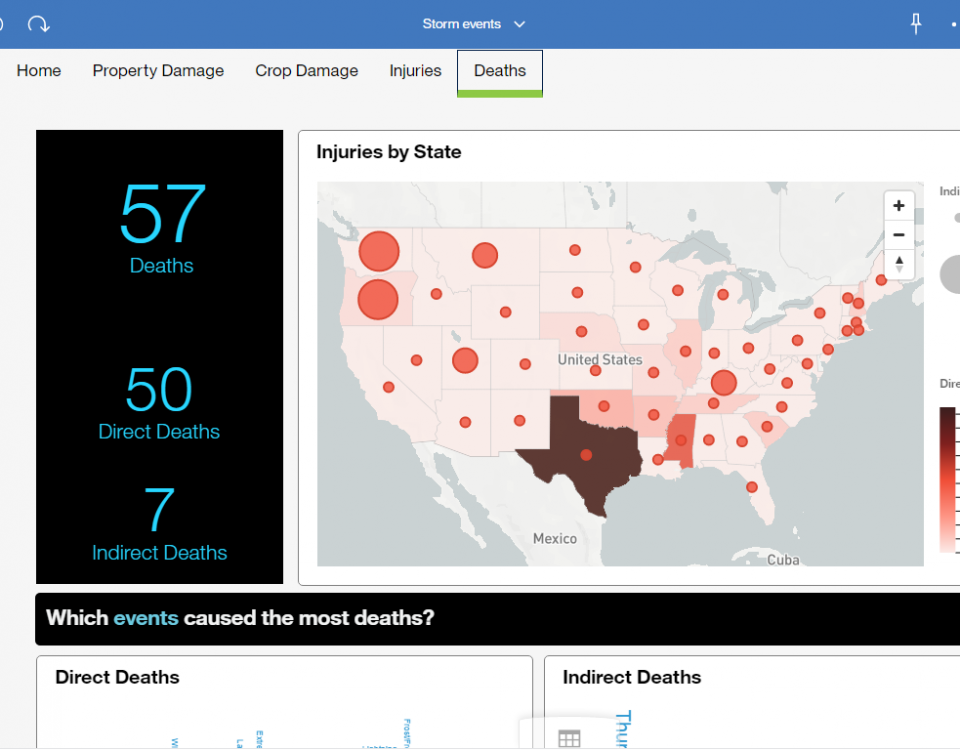The image size is (960, 750).
Task: Click the direct deaths color gradient legend
Action: pyautogui.click(x=947, y=480)
